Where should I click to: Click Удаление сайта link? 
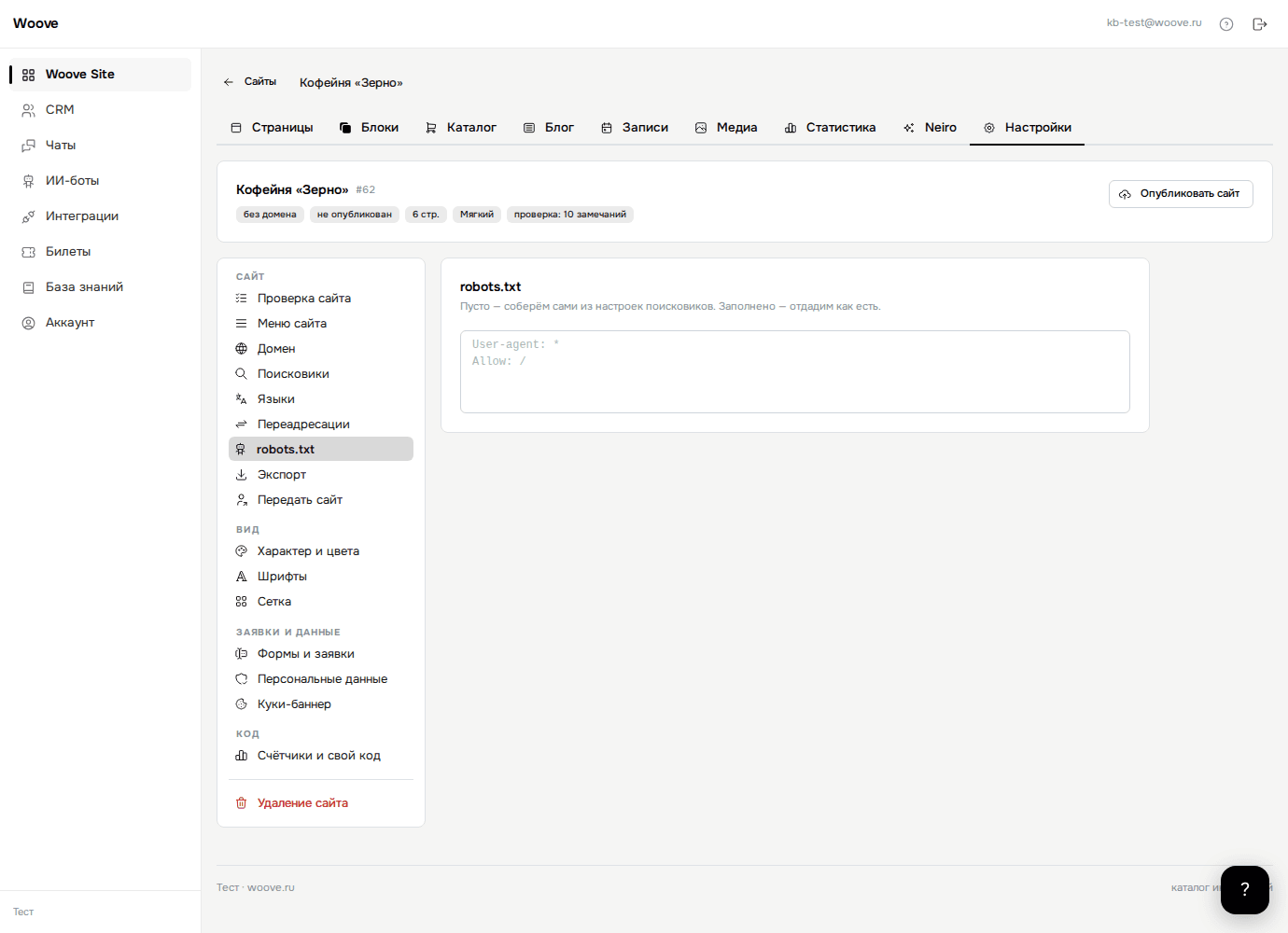(321, 803)
